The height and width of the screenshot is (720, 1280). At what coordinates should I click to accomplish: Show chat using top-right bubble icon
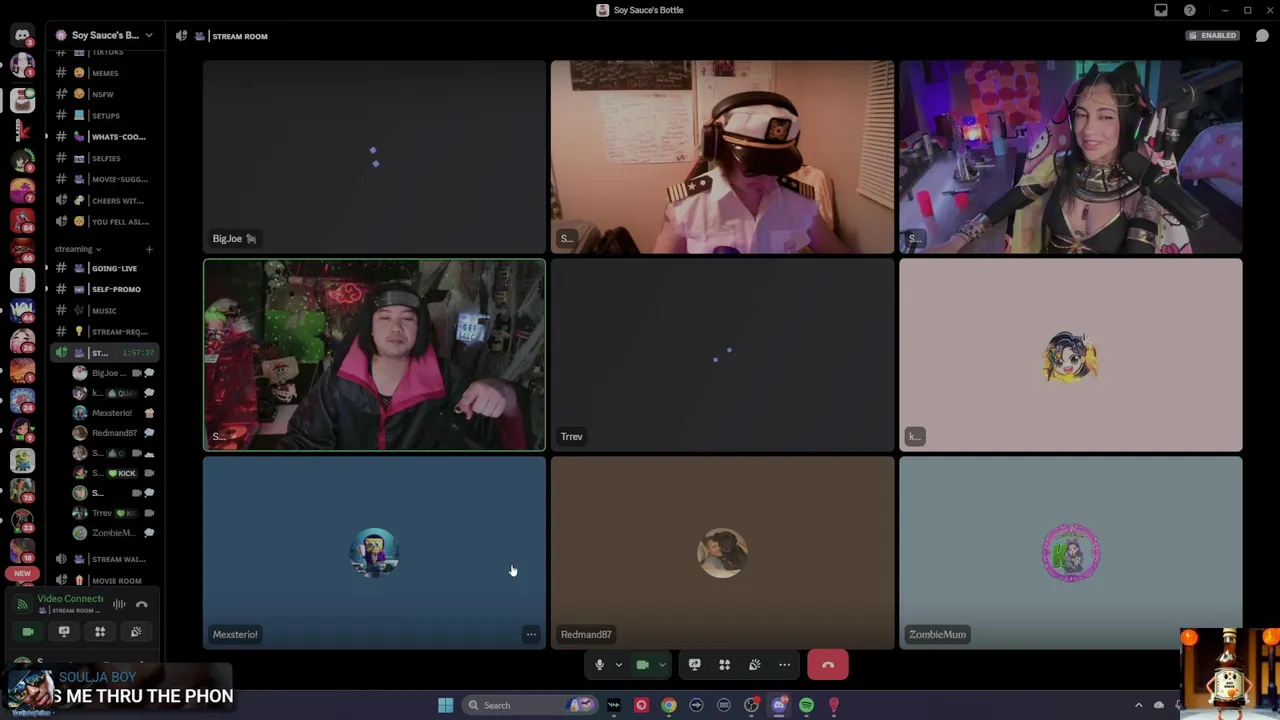(x=1262, y=36)
